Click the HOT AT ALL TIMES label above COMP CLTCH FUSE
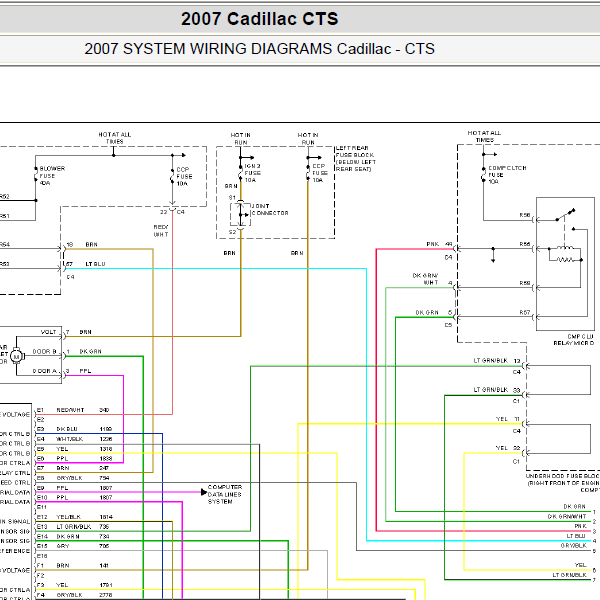Viewport: 600px width, 600px height. coord(484,136)
